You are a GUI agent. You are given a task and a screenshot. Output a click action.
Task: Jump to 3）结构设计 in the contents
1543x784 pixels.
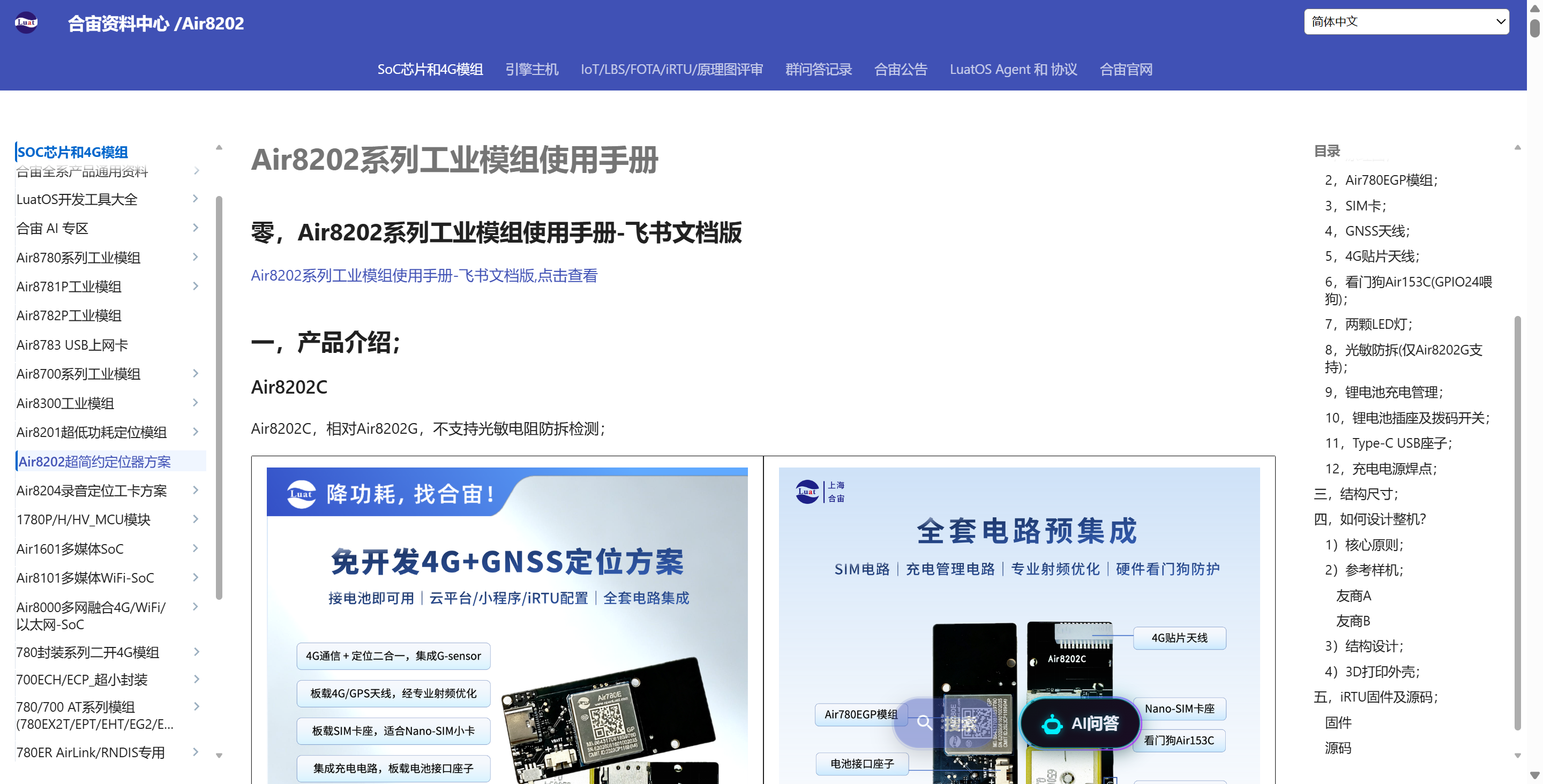click(x=1364, y=646)
